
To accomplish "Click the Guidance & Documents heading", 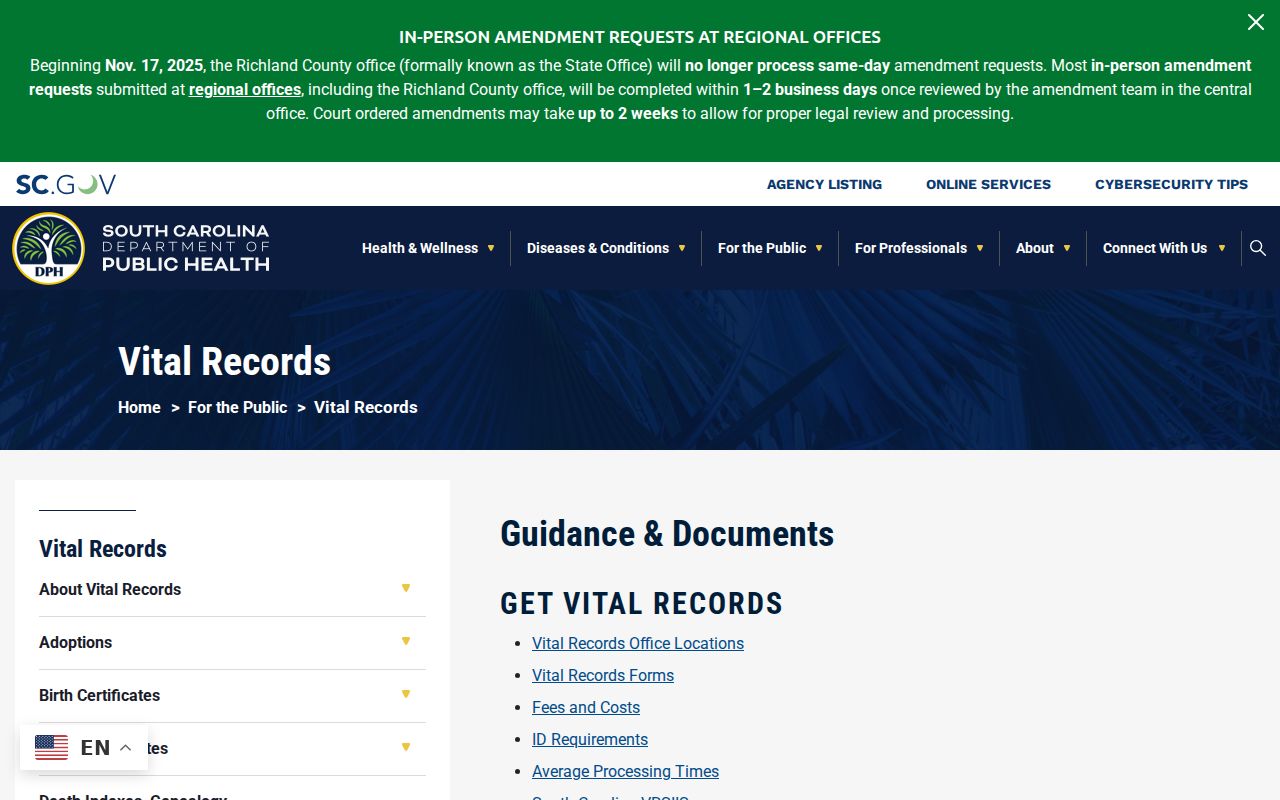I will coord(667,533).
